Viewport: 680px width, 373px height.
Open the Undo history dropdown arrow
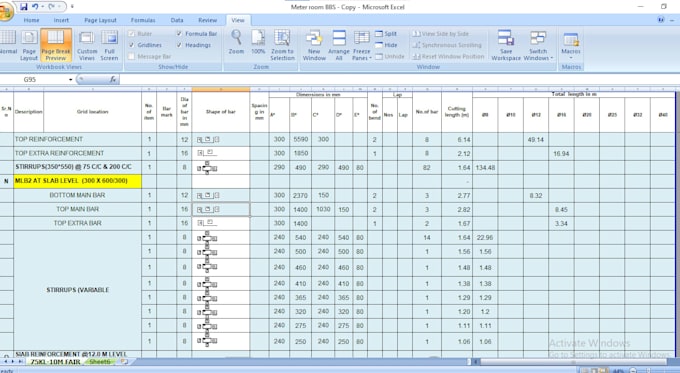42,7
